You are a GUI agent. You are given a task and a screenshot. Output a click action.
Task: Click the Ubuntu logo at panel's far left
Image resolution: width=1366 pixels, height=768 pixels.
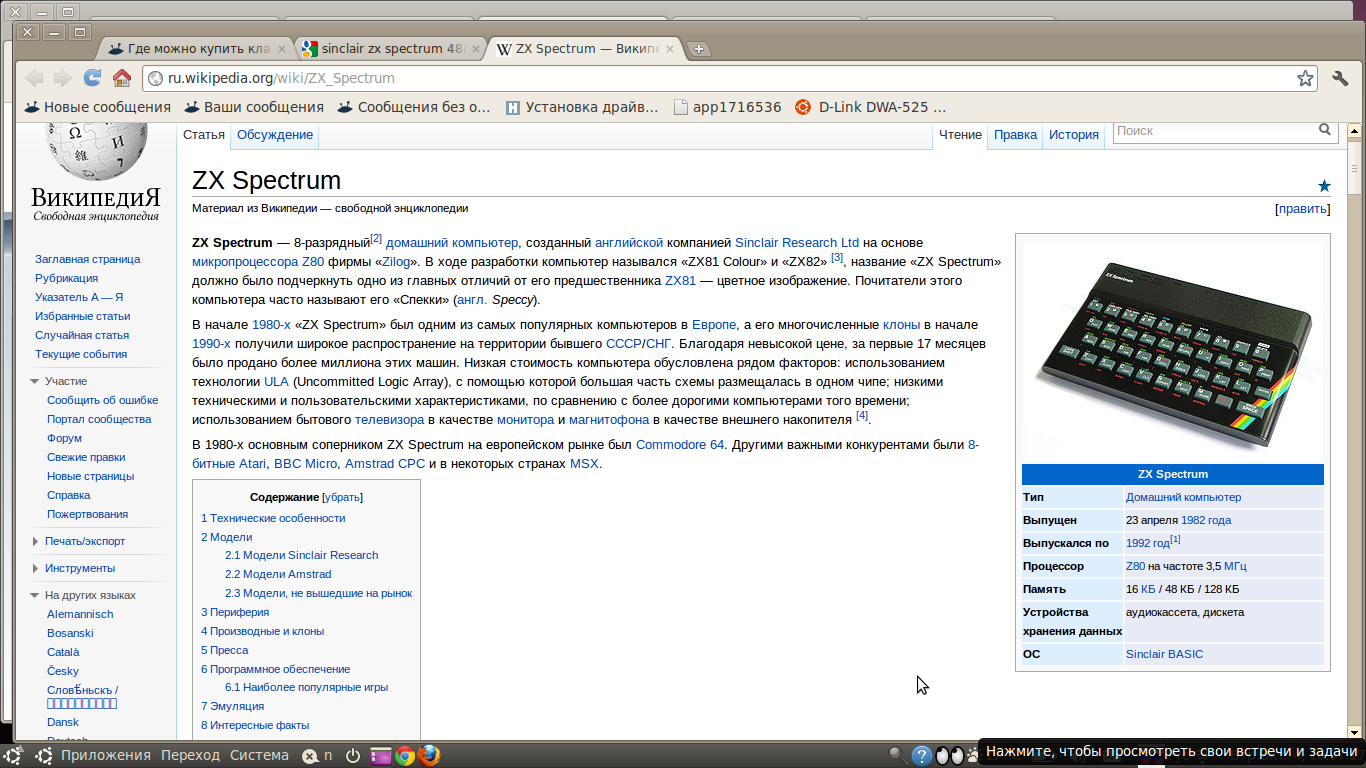(x=14, y=756)
